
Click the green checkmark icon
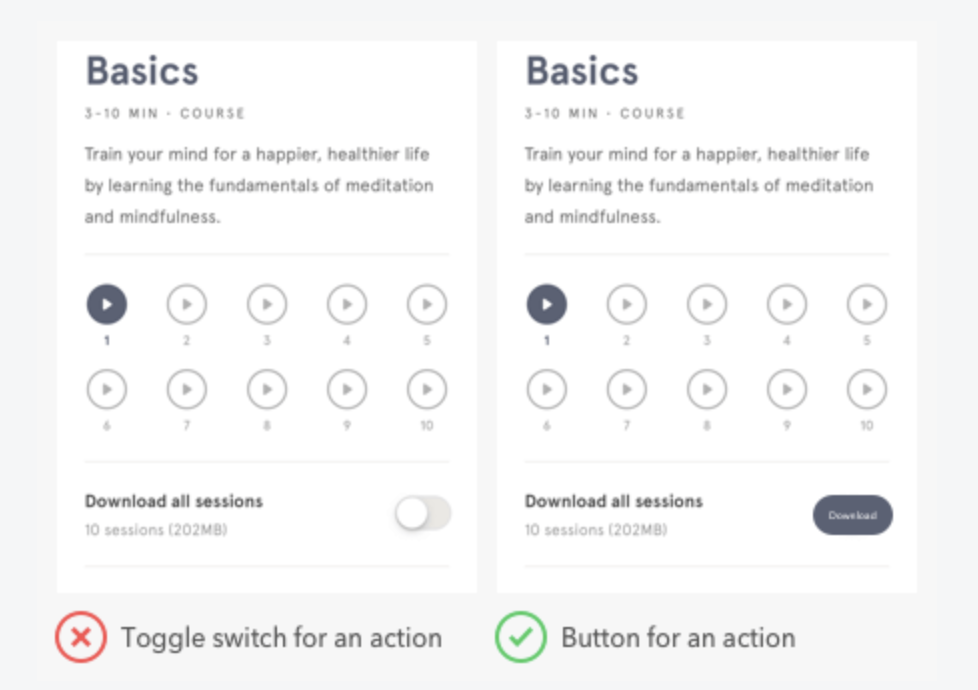pos(521,638)
